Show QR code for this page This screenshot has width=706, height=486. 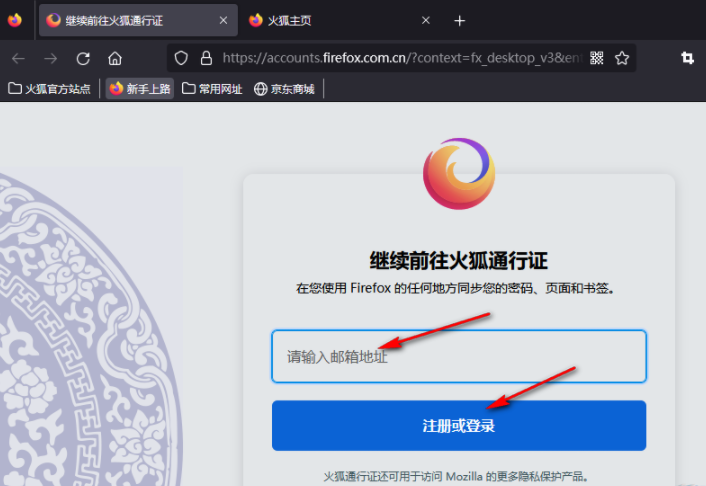[x=597, y=58]
